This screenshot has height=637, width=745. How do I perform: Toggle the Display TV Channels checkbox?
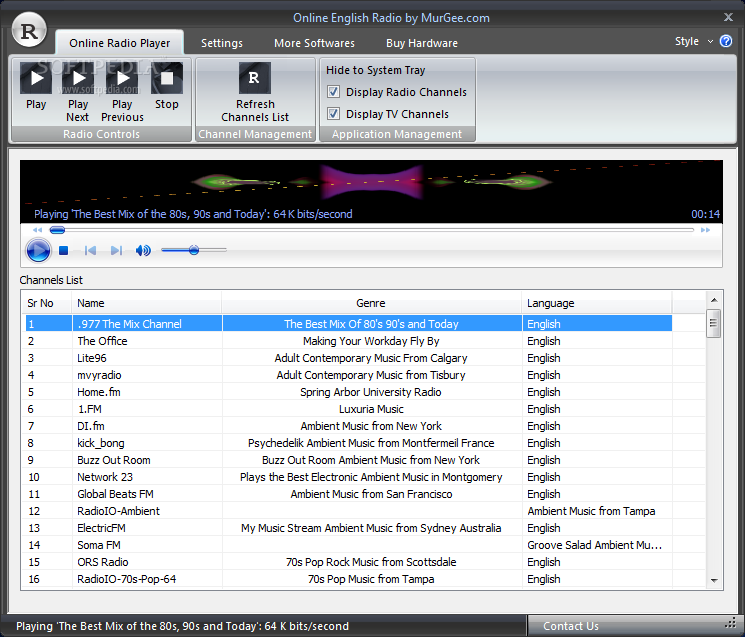click(x=334, y=114)
